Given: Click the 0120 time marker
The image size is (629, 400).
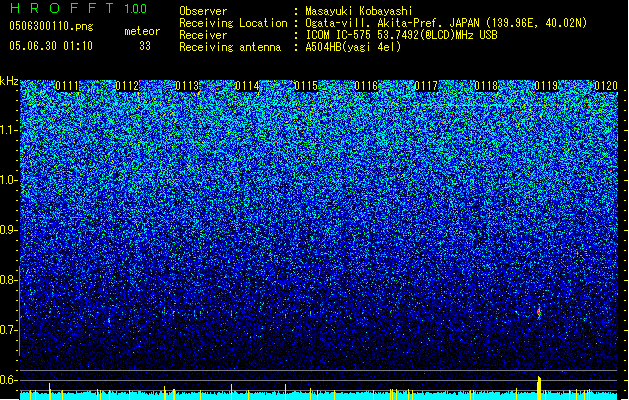Looking at the screenshot, I should 606,86.
